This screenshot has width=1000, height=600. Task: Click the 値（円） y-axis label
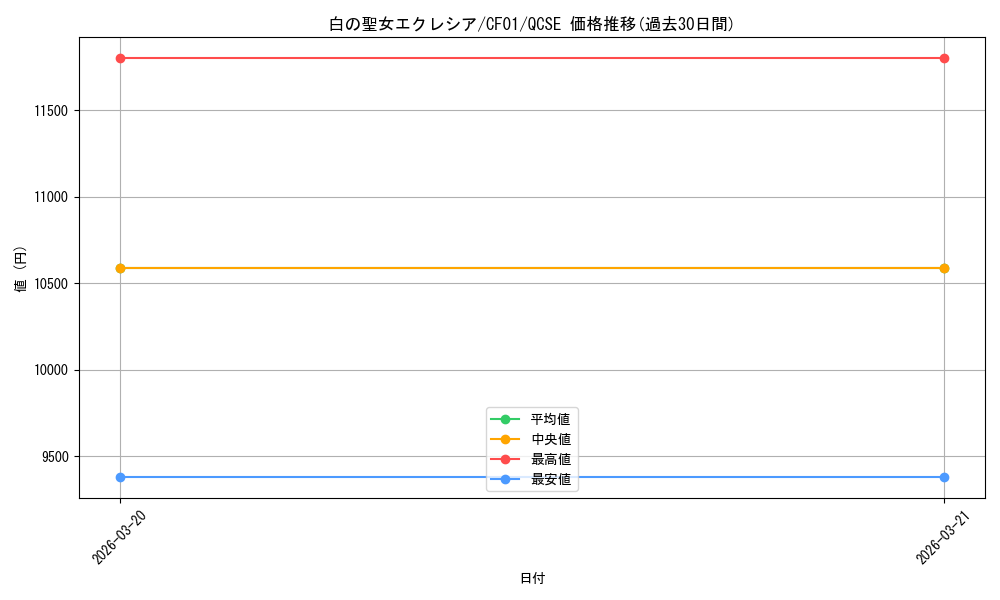[x=18, y=270]
